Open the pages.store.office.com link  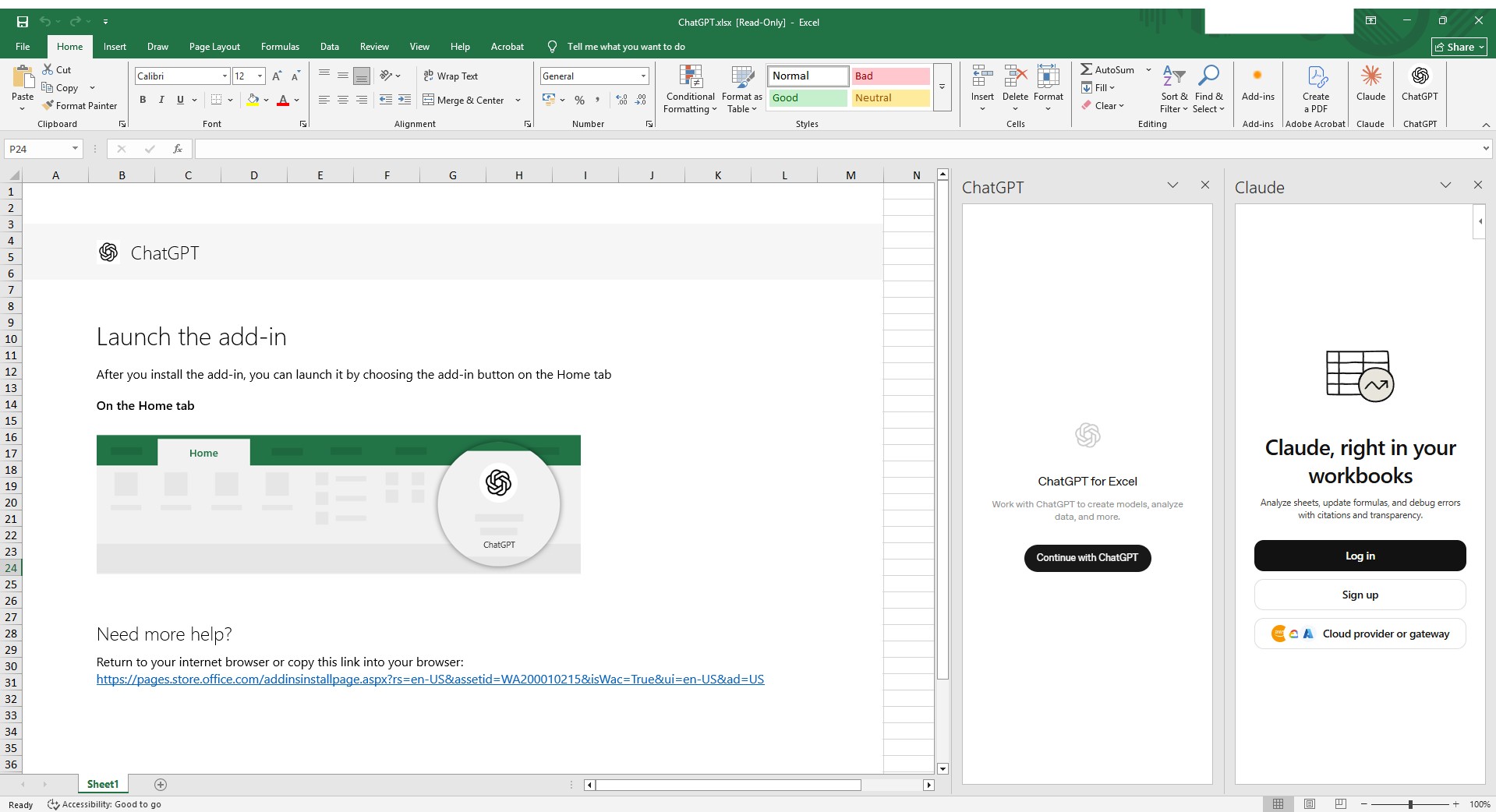tap(430, 680)
